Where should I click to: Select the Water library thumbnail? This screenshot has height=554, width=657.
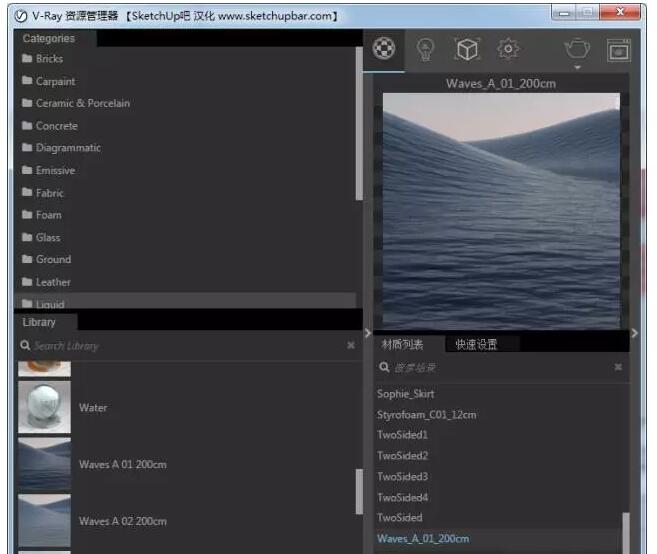click(44, 407)
